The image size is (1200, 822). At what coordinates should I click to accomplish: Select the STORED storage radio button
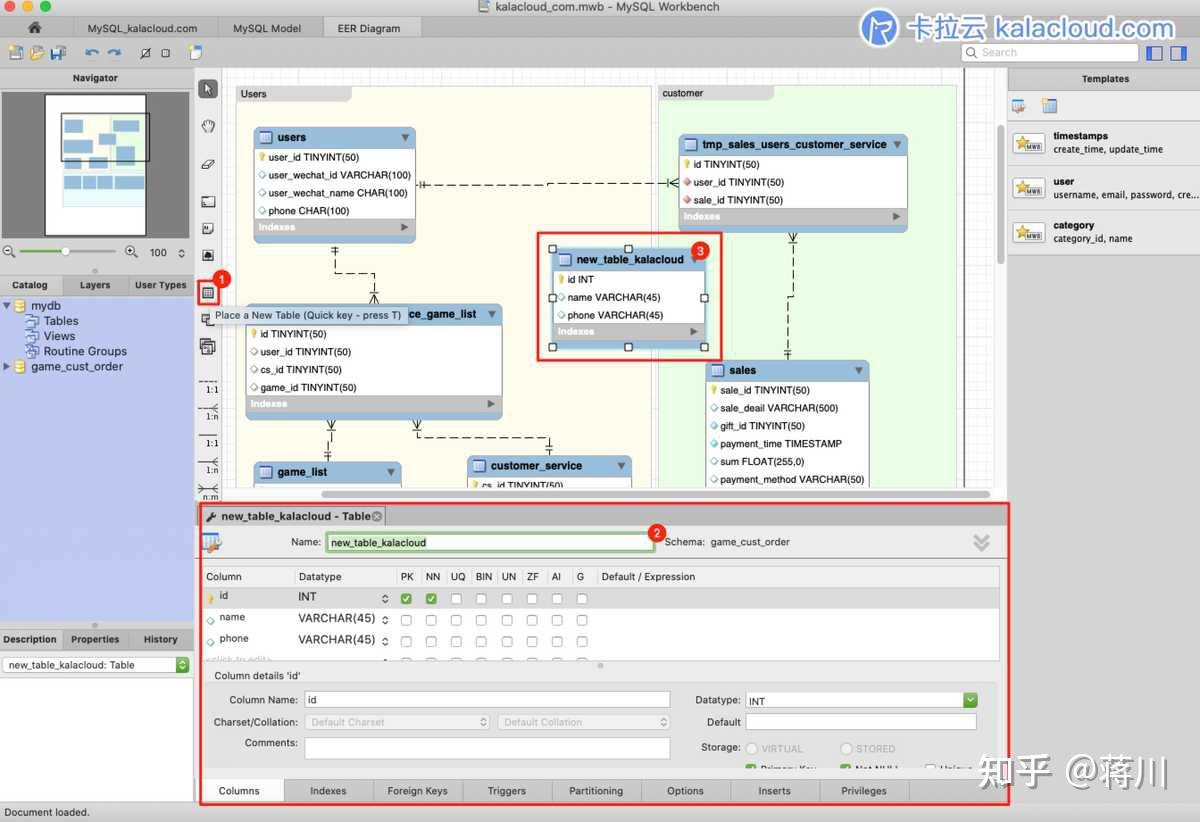[847, 748]
